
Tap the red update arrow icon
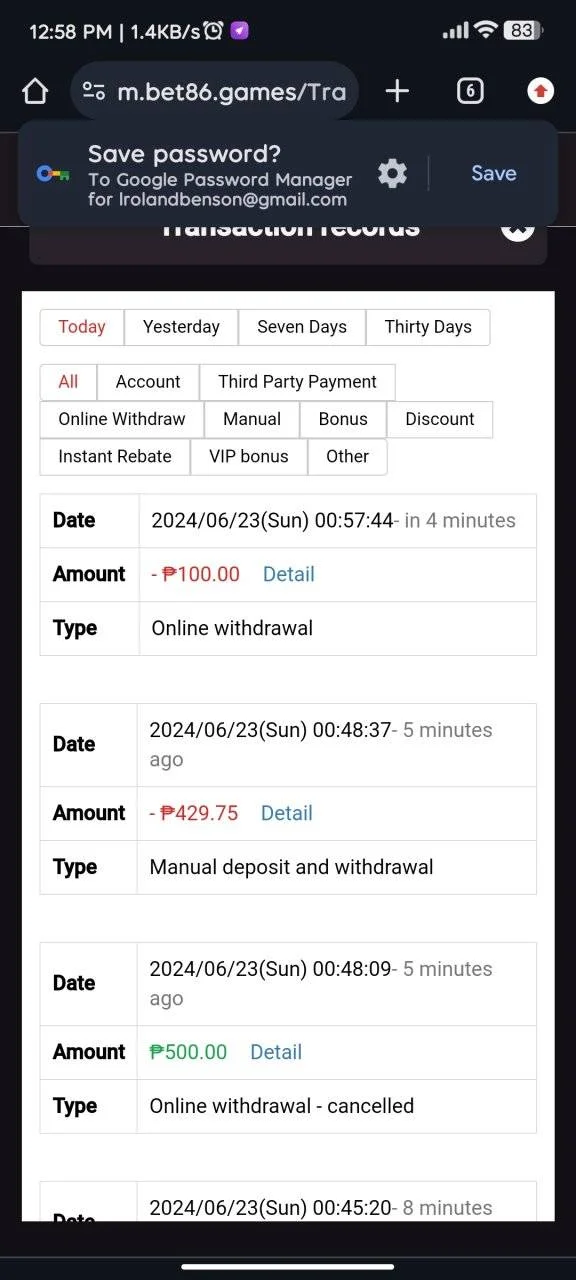click(540, 92)
